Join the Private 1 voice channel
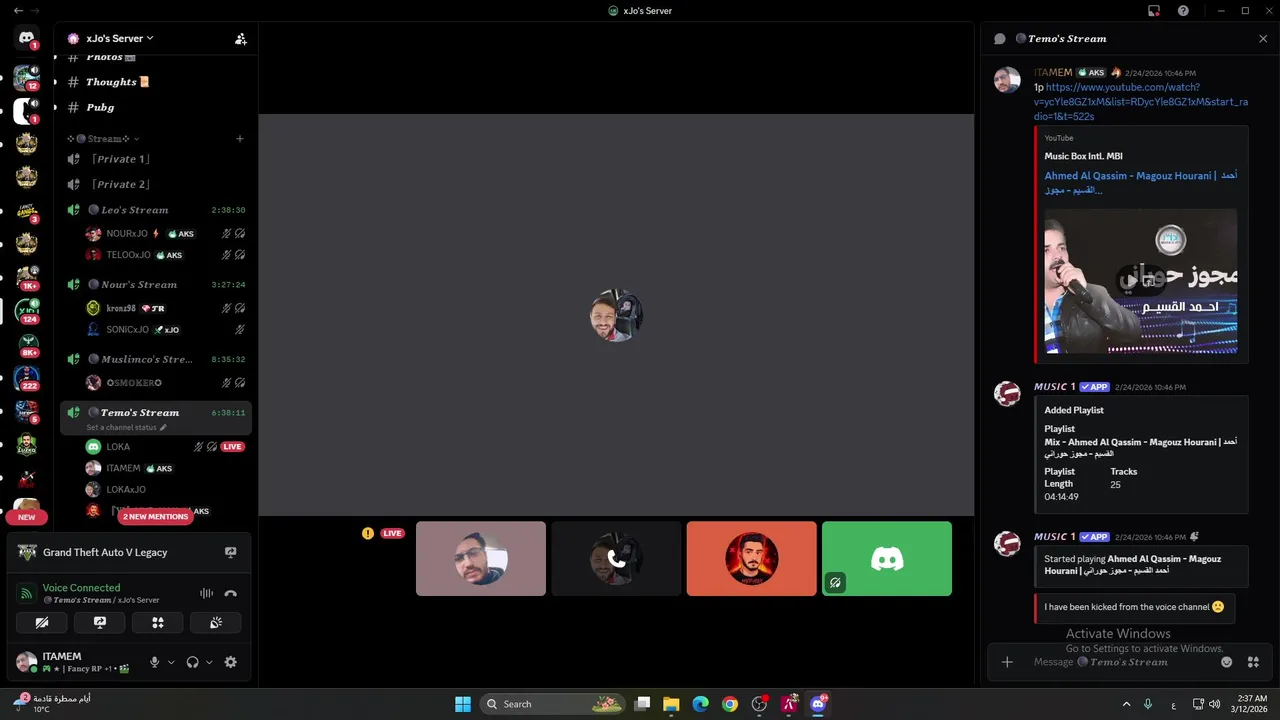Image resolution: width=1280 pixels, height=720 pixels. [x=120, y=159]
